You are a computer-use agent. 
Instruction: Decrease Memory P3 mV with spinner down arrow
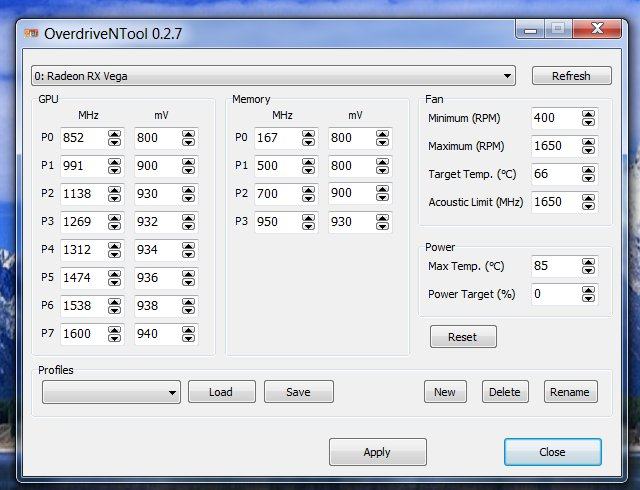click(x=382, y=226)
